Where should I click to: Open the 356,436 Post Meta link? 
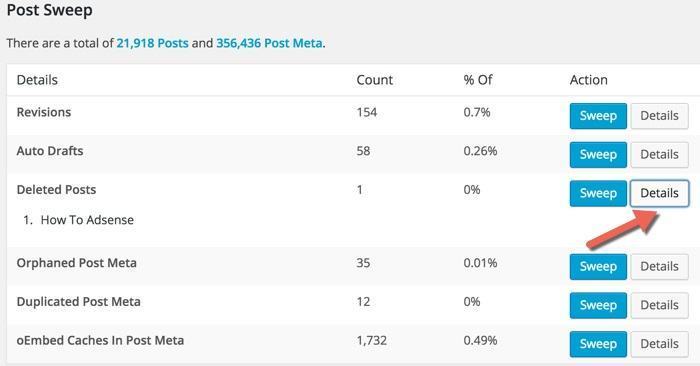pos(269,43)
